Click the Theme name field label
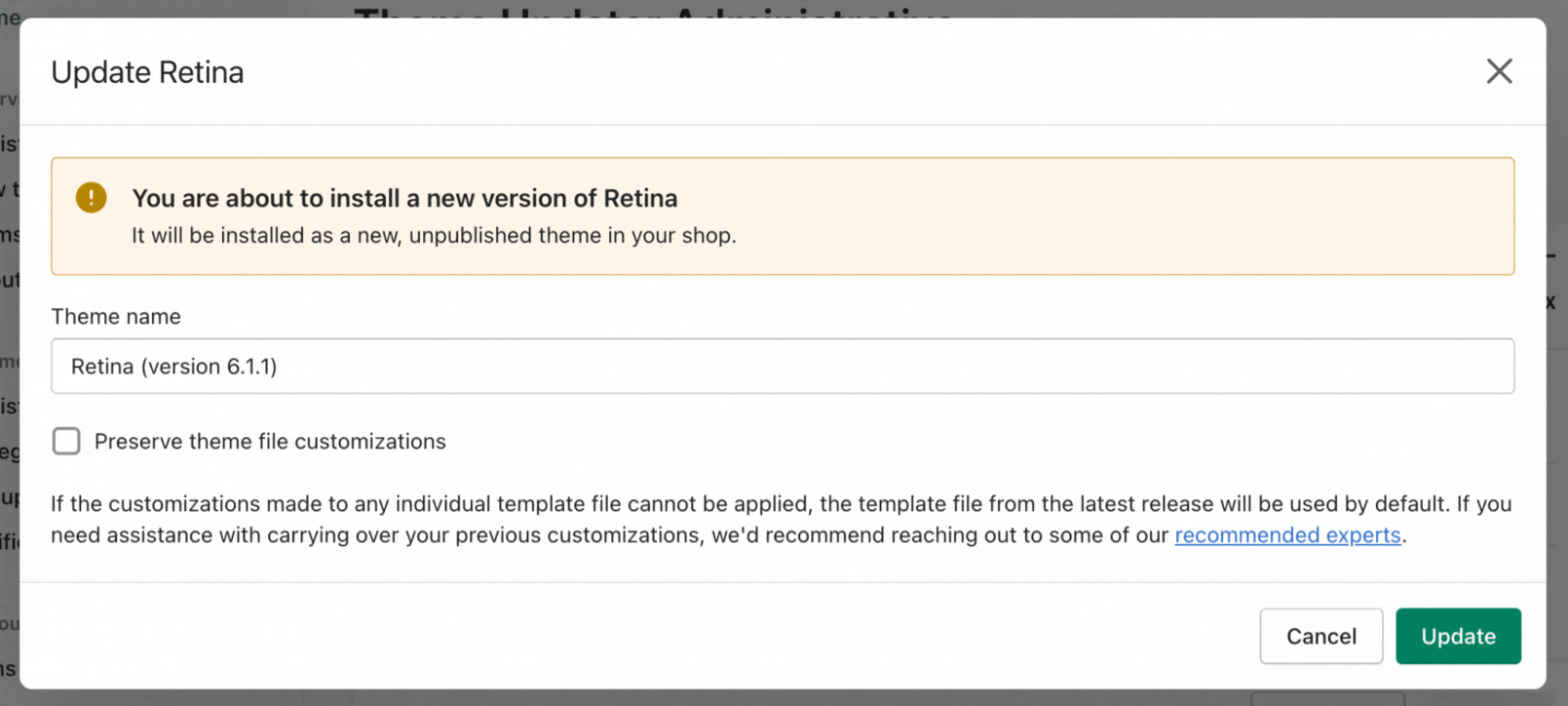 coord(116,317)
